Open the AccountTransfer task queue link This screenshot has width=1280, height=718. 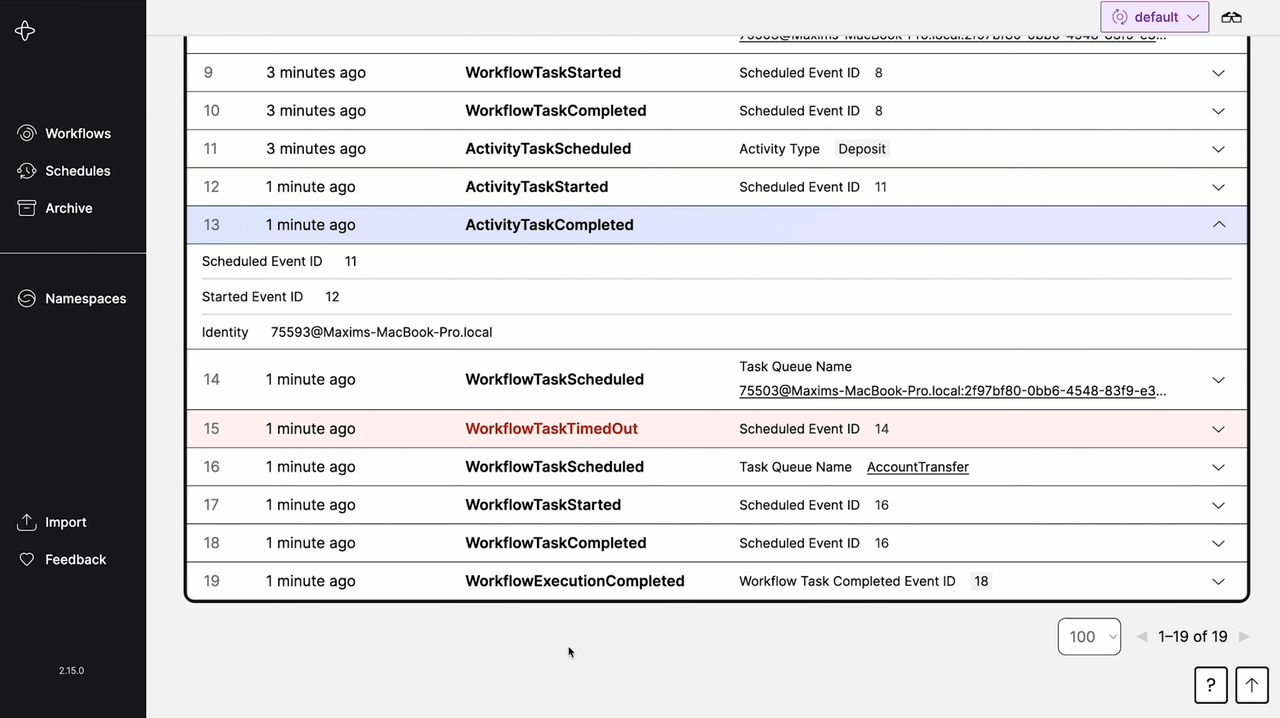[917, 467]
